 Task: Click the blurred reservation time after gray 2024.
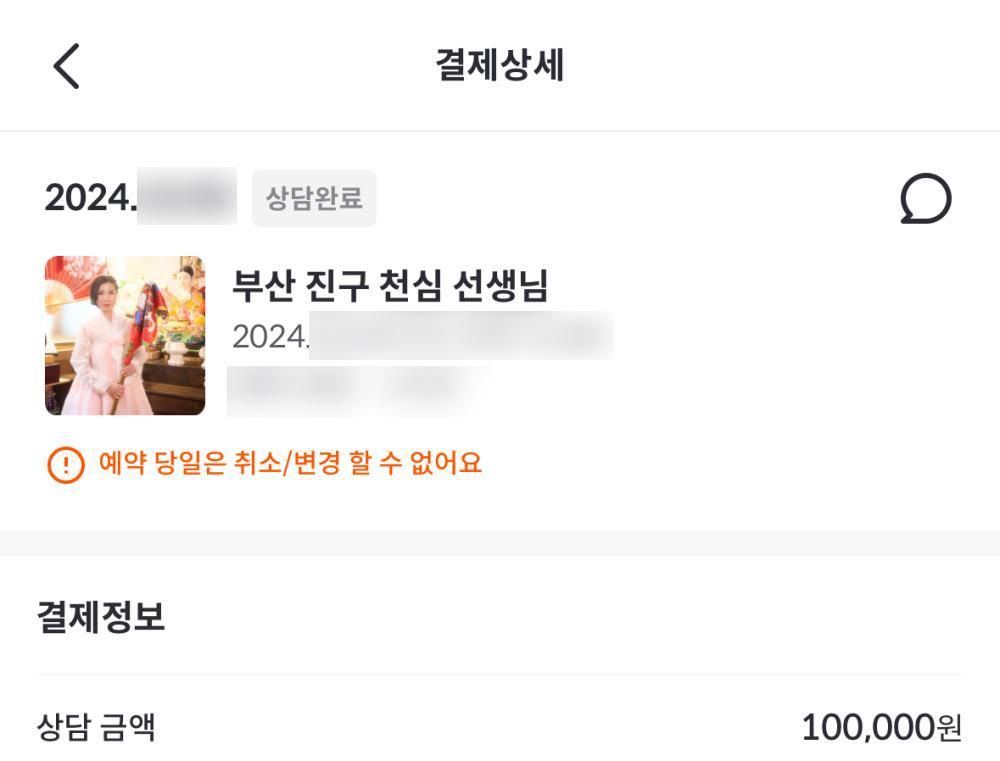click(460, 336)
